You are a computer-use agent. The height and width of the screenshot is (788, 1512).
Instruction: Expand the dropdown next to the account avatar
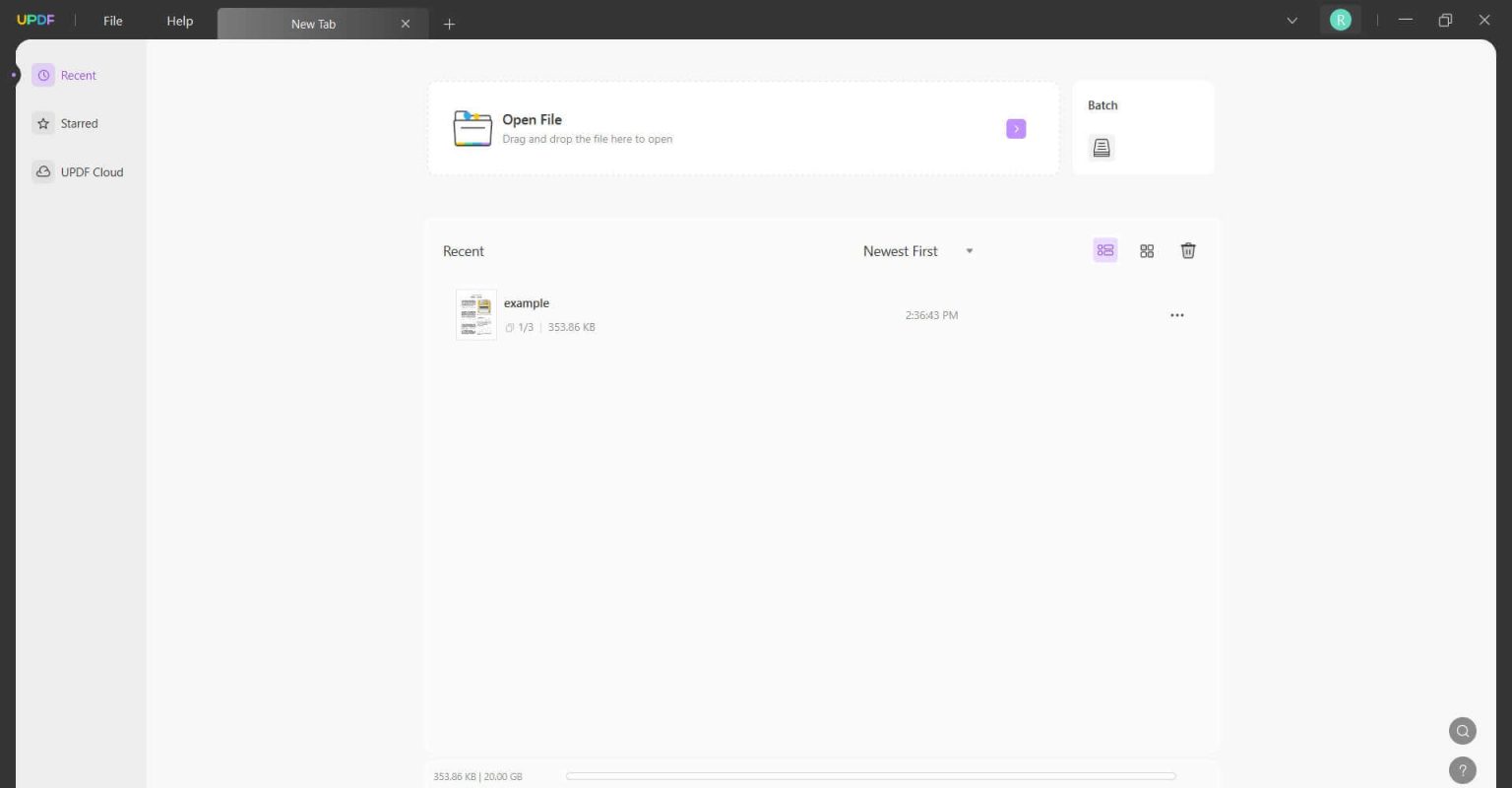point(1292,20)
